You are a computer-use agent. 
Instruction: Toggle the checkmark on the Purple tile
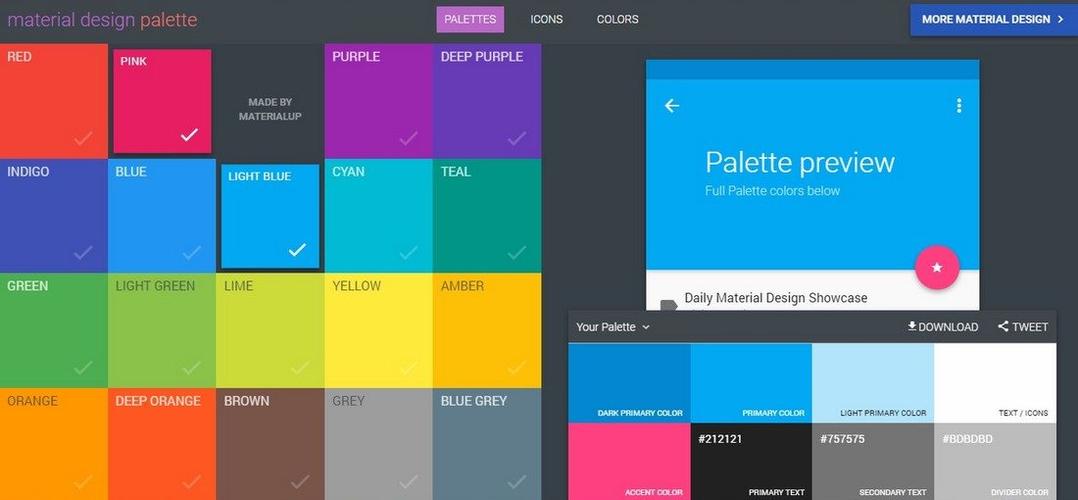tap(408, 139)
